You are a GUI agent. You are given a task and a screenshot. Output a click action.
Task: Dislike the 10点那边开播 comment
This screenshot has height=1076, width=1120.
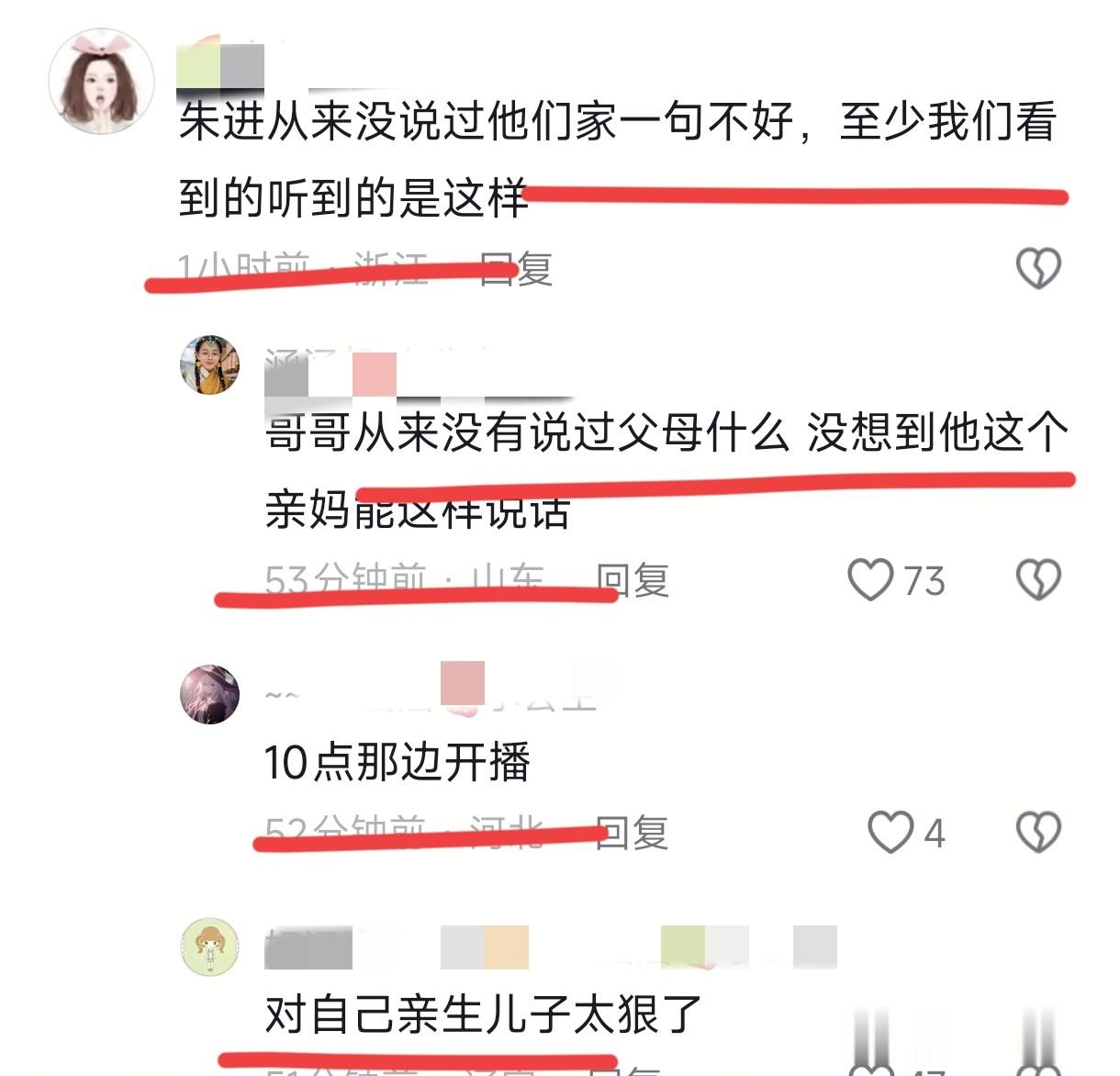click(x=1038, y=832)
